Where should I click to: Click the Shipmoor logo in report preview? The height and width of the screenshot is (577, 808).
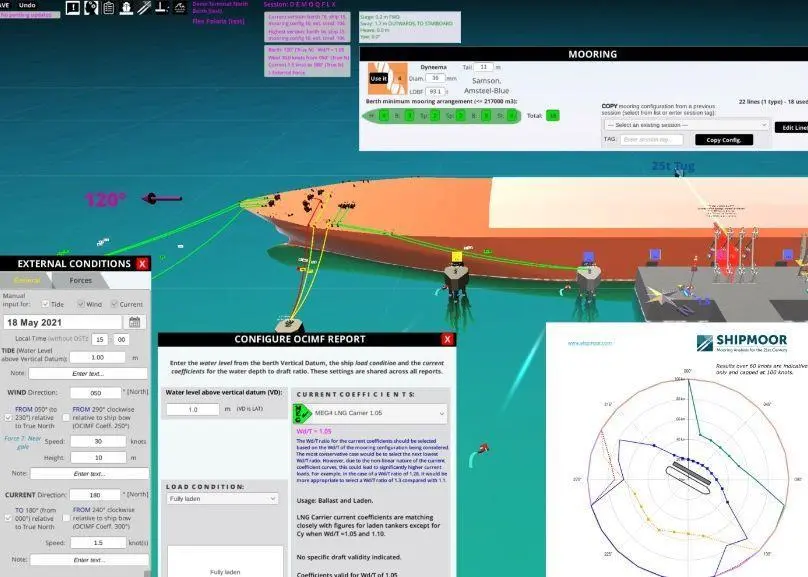[742, 342]
